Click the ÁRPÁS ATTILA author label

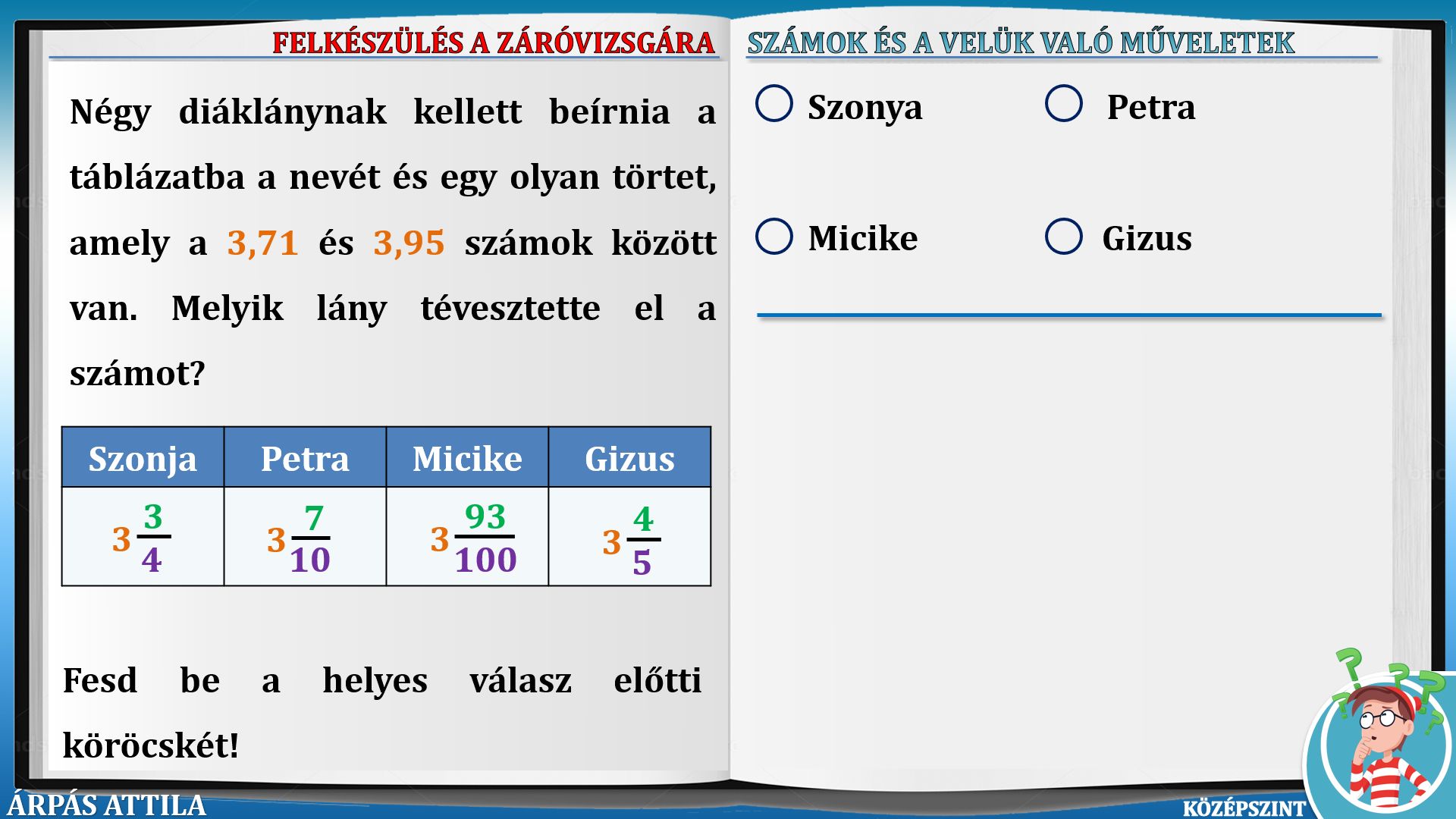point(107,805)
